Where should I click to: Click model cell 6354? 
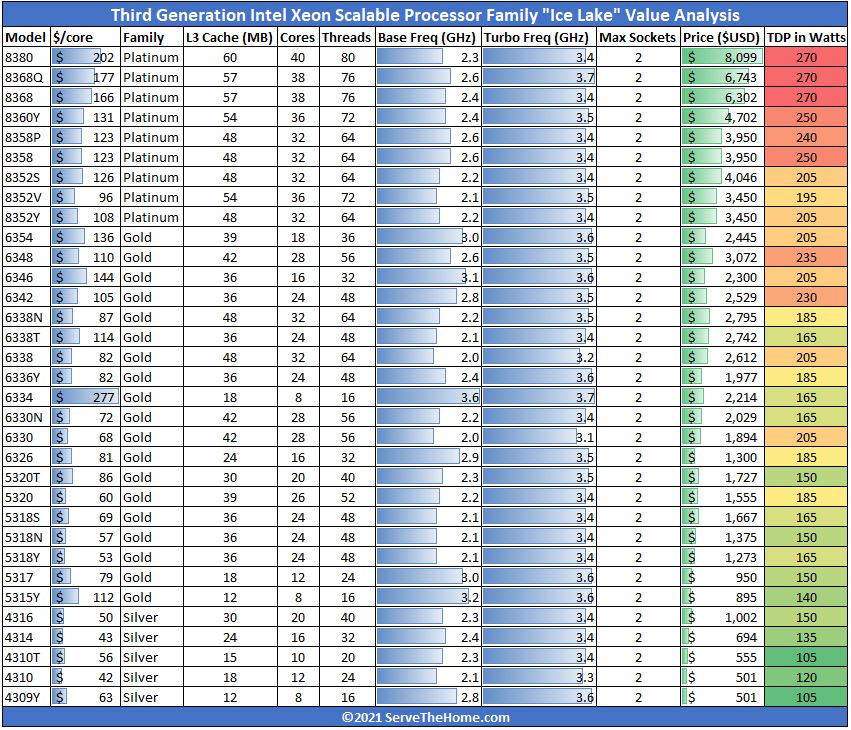[26, 237]
